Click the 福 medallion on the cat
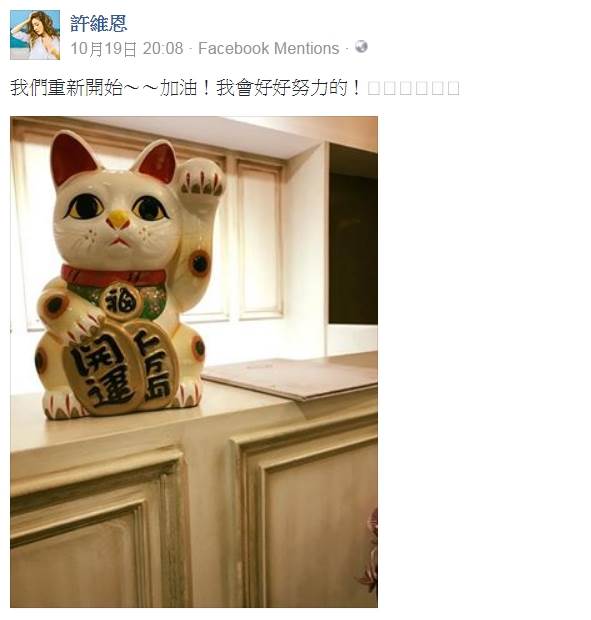 pos(121,302)
